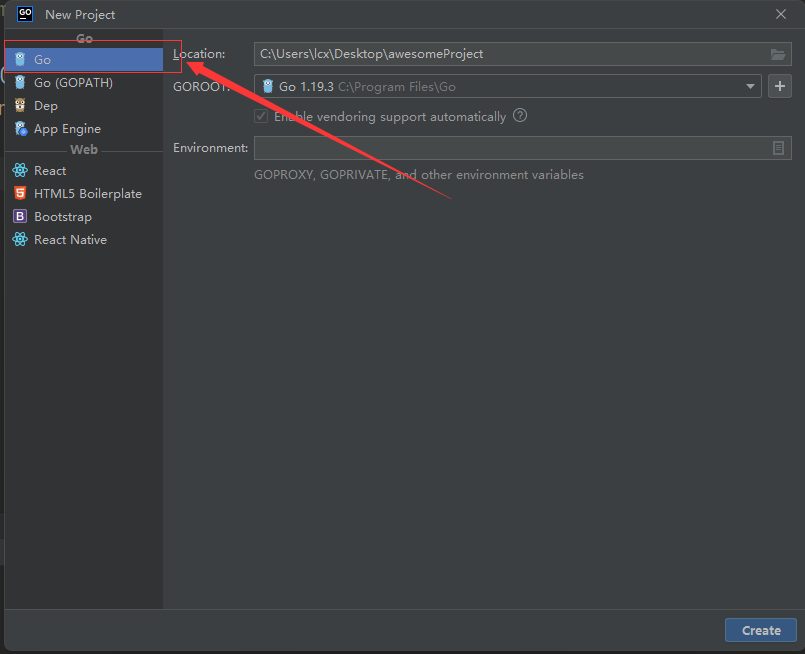This screenshot has height=654, width=805.
Task: Click the App Engine icon
Action: [x=21, y=129]
